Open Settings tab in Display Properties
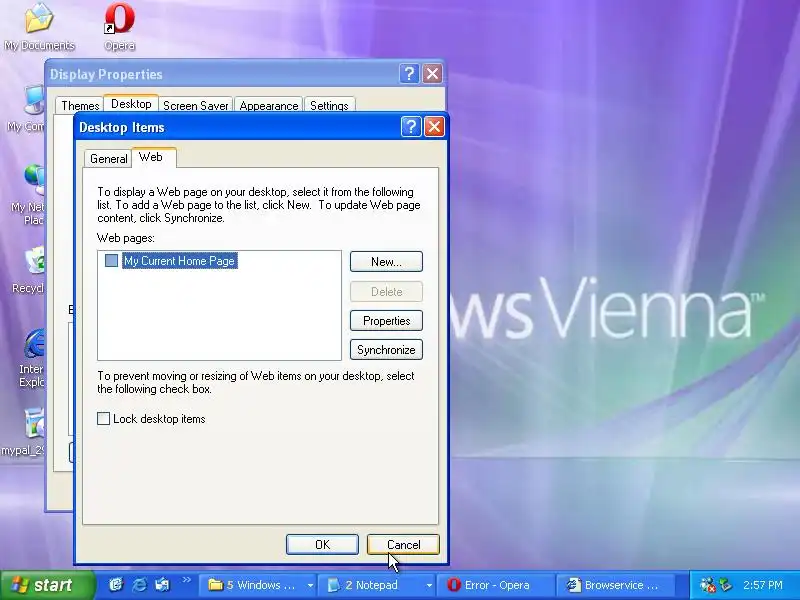This screenshot has width=800, height=600. pyautogui.click(x=329, y=106)
